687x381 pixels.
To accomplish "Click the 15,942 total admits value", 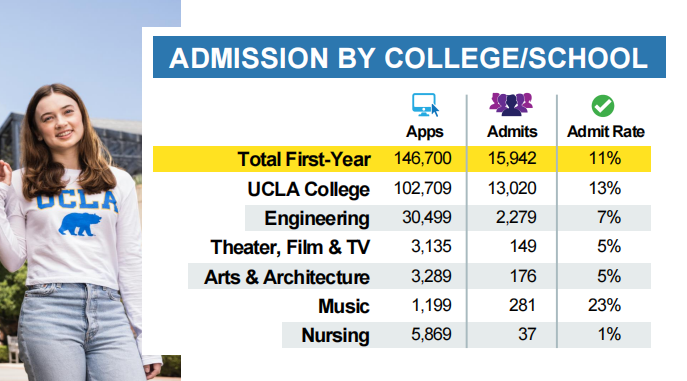I will pos(512,159).
